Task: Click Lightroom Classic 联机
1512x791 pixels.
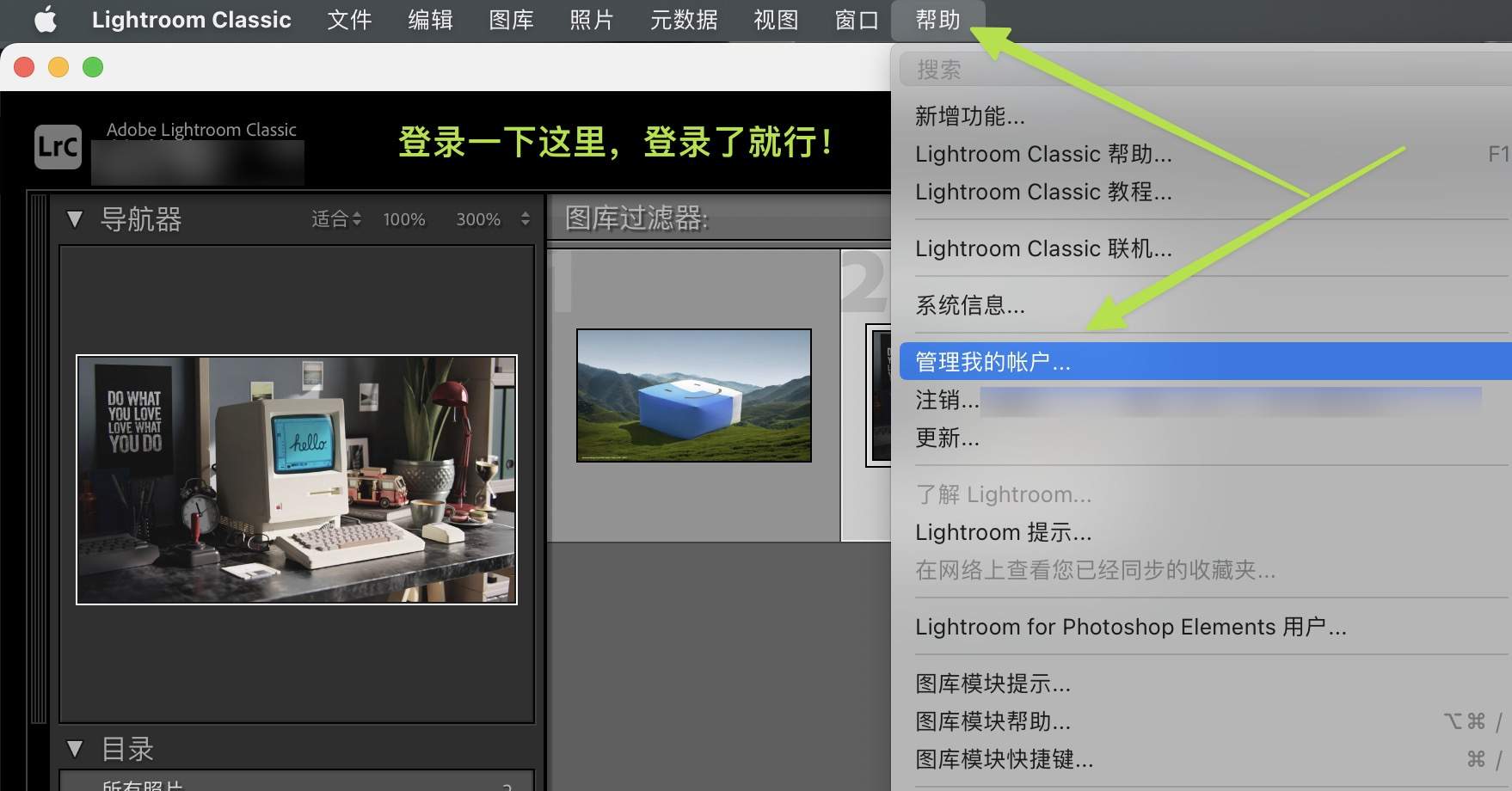Action: 1044,248
